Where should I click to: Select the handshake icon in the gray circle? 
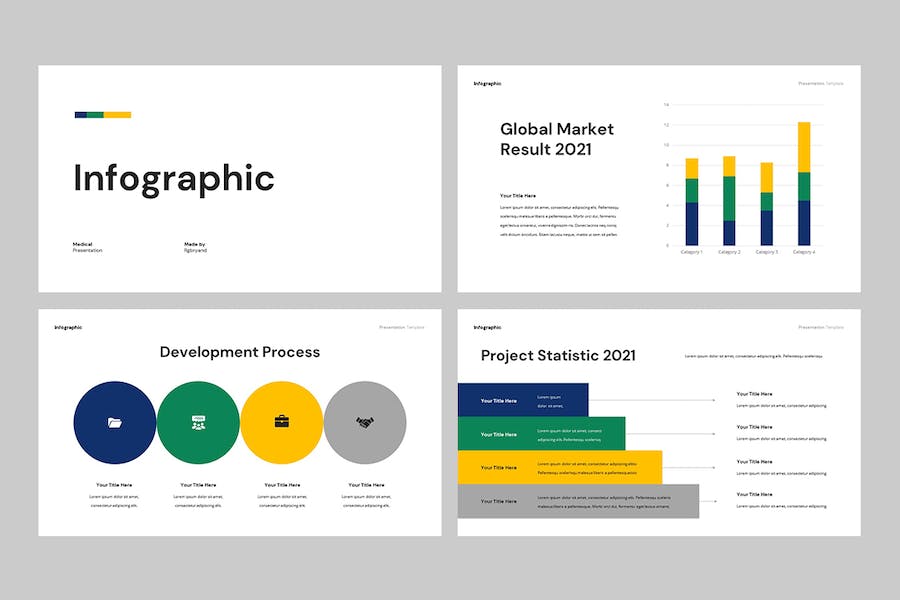[x=365, y=423]
